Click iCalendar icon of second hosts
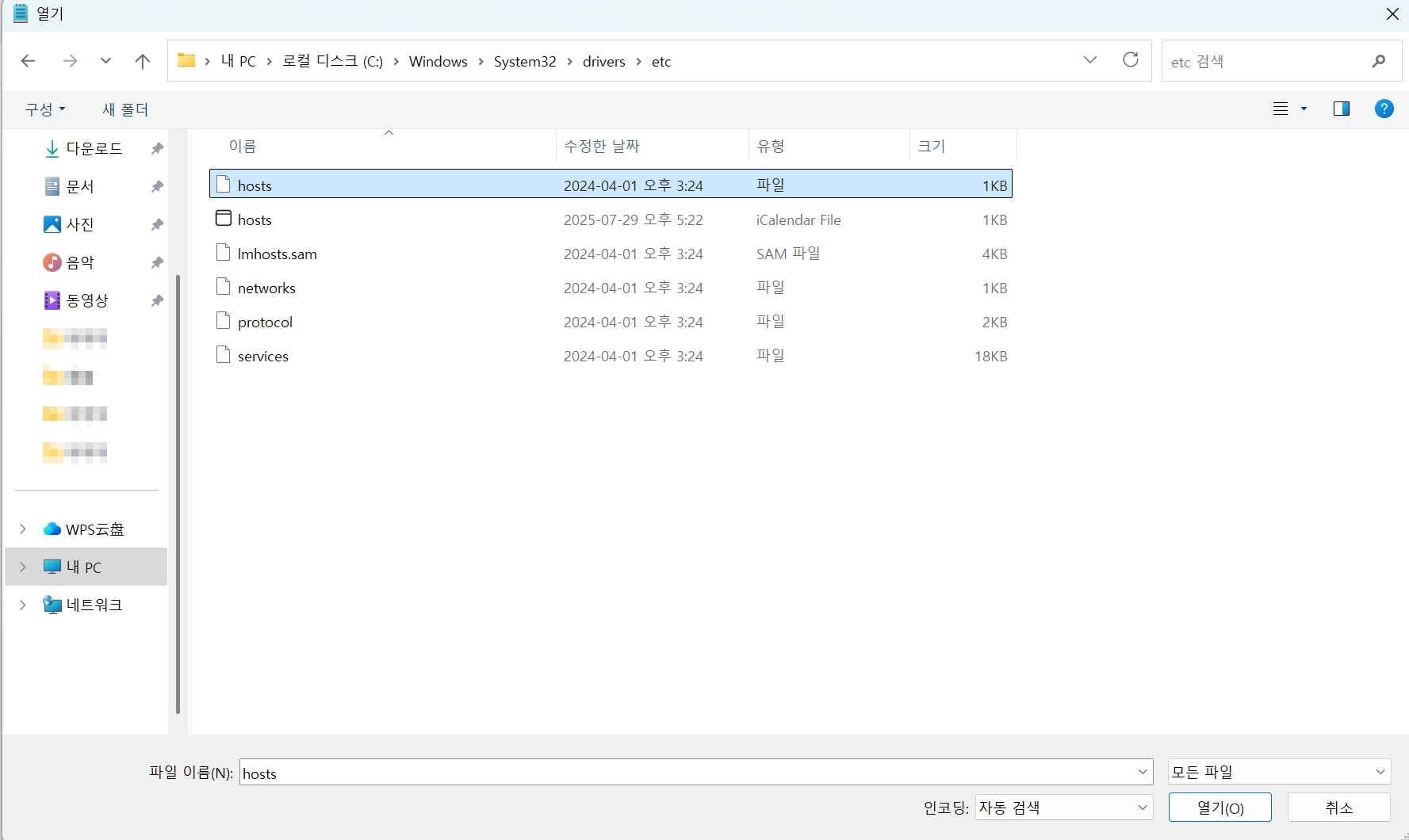The height and width of the screenshot is (840, 1409). click(x=224, y=218)
